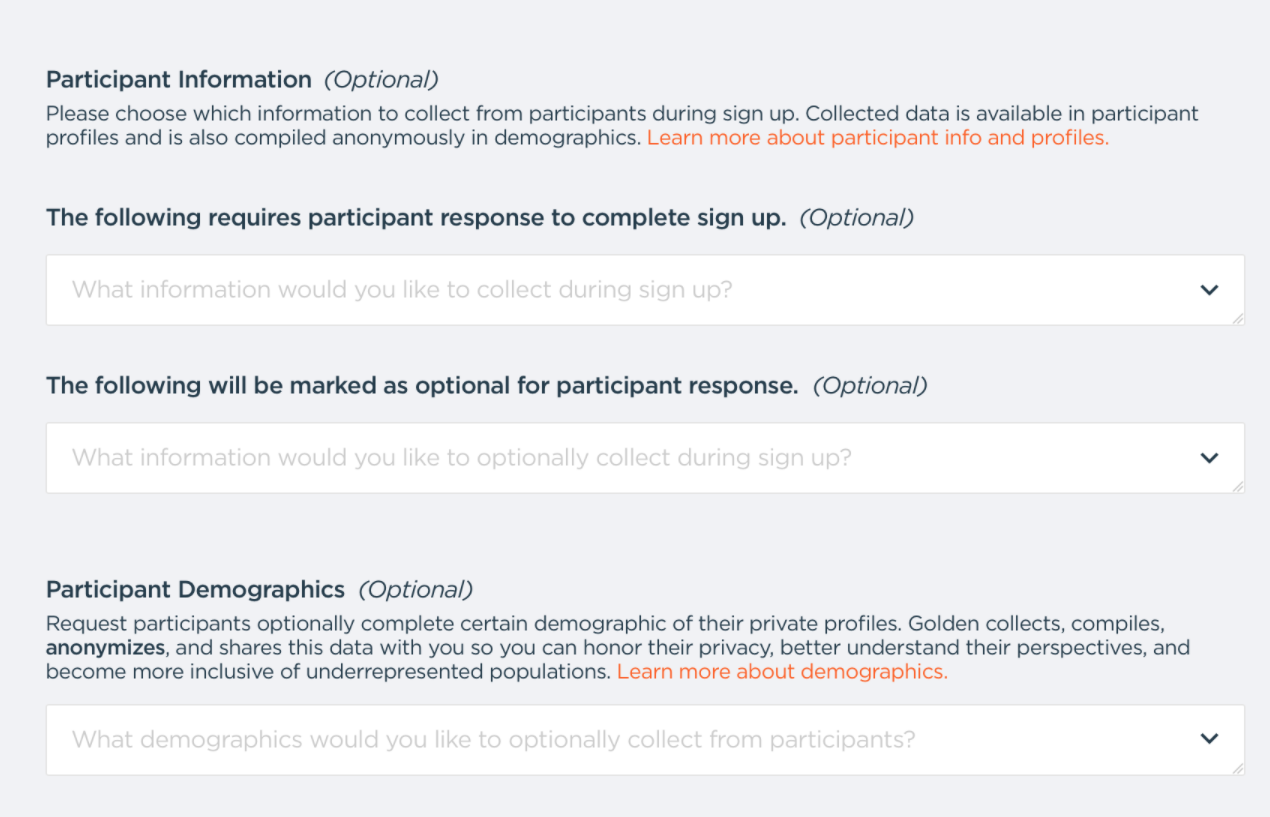The width and height of the screenshot is (1270, 817).
Task: Open "Learn more about participant info and profiles"
Action: 877,138
